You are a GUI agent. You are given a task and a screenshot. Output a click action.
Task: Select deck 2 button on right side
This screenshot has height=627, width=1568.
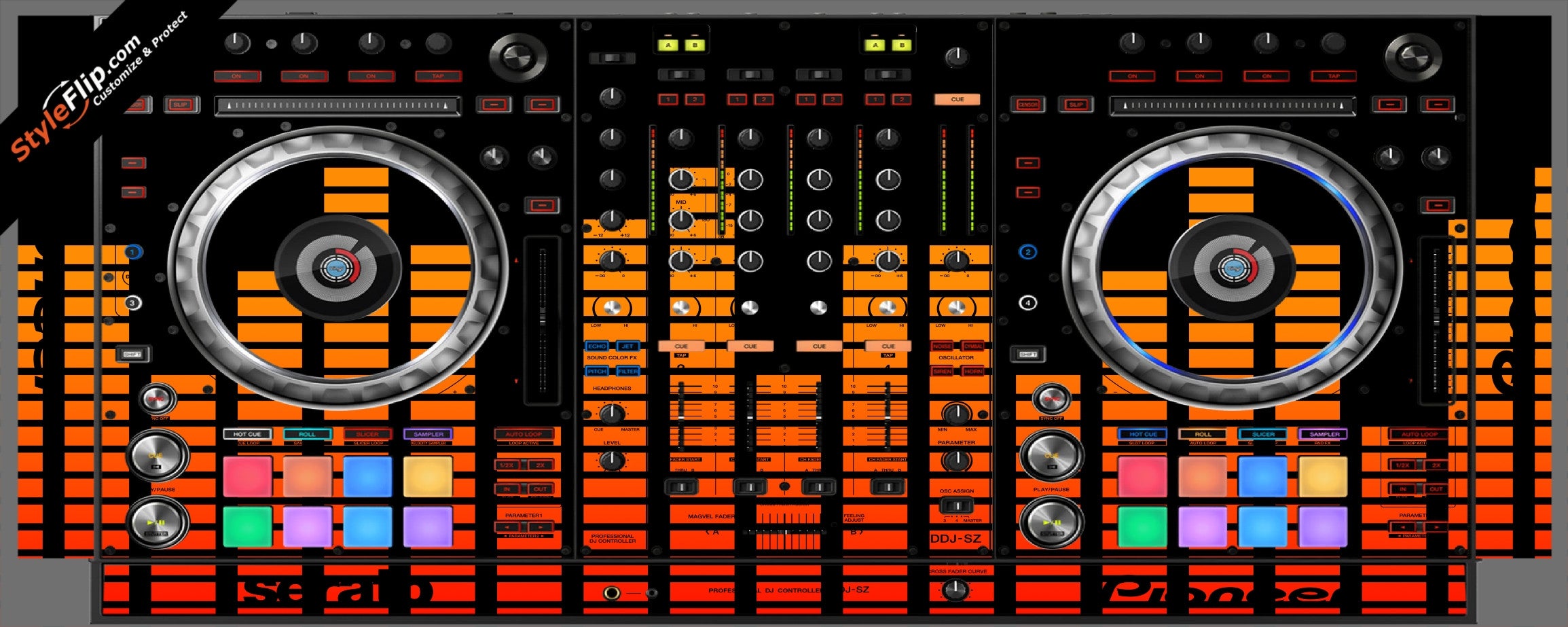1028,252
